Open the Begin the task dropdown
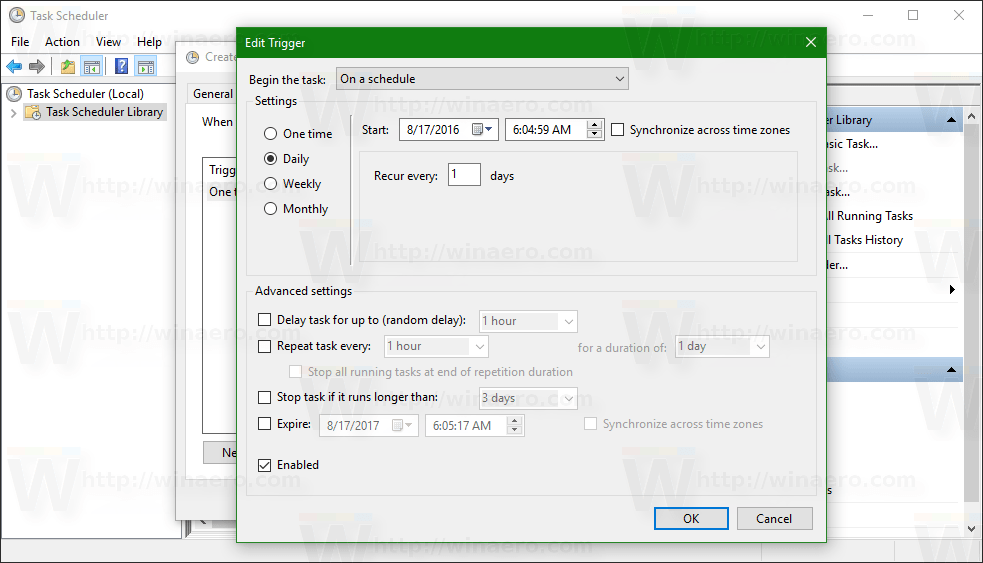Viewport: 983px width, 563px height. 482,79
